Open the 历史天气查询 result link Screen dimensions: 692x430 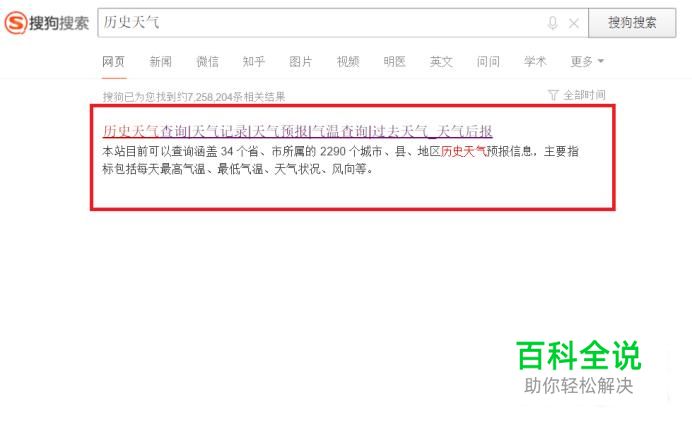point(297,131)
